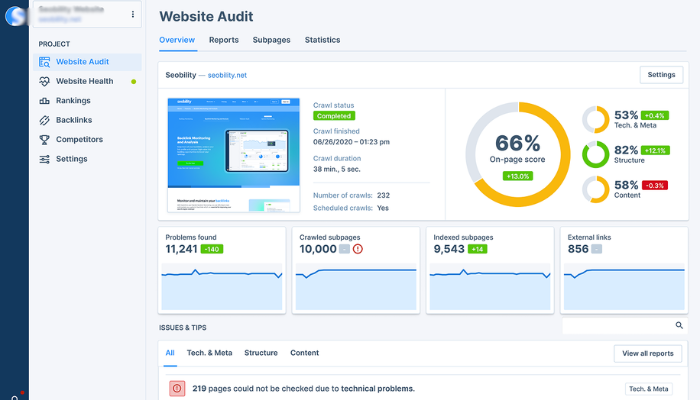The image size is (700, 400).
Task: Open the Subpages tab
Action: (271, 40)
